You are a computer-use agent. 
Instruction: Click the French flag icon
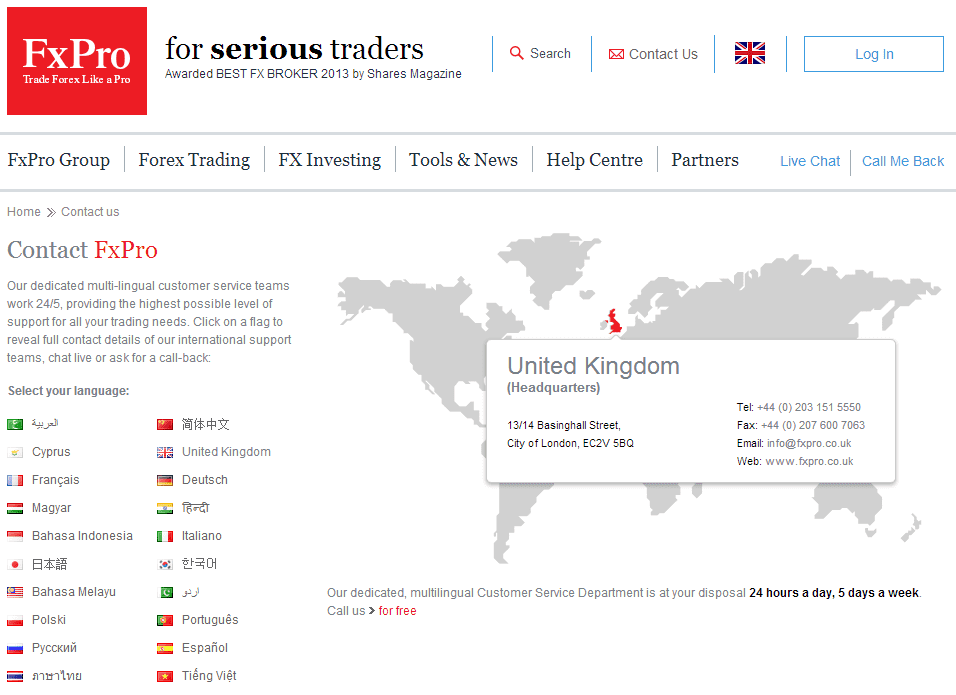pyautogui.click(x=15, y=480)
